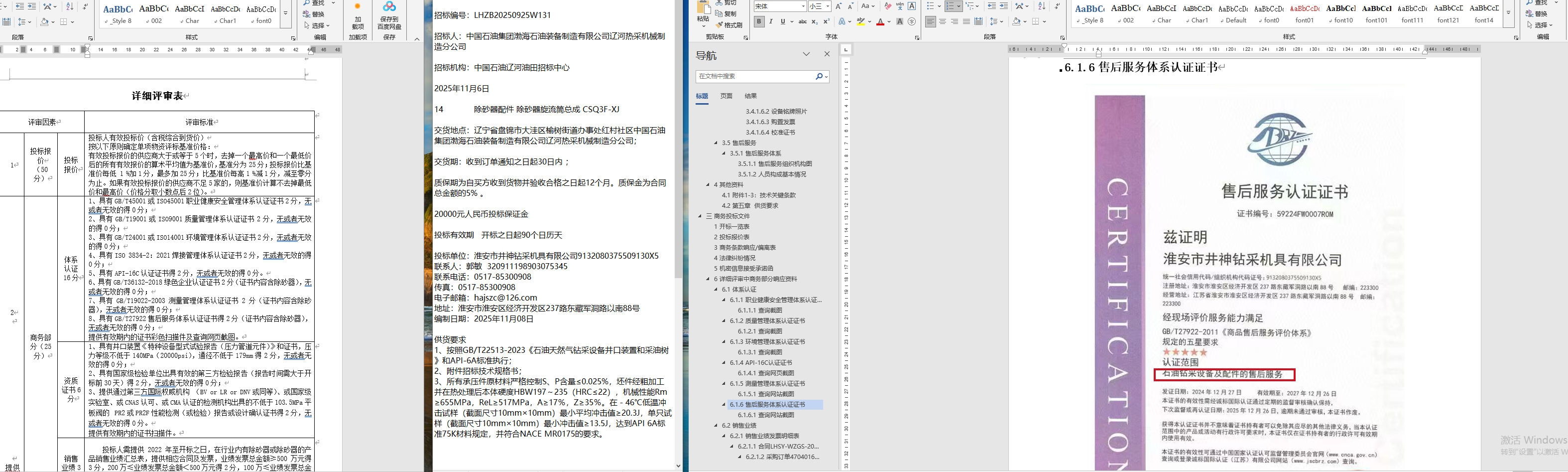
Task: Activate Format Painter (格式刷) in the right window
Action: click(x=728, y=25)
